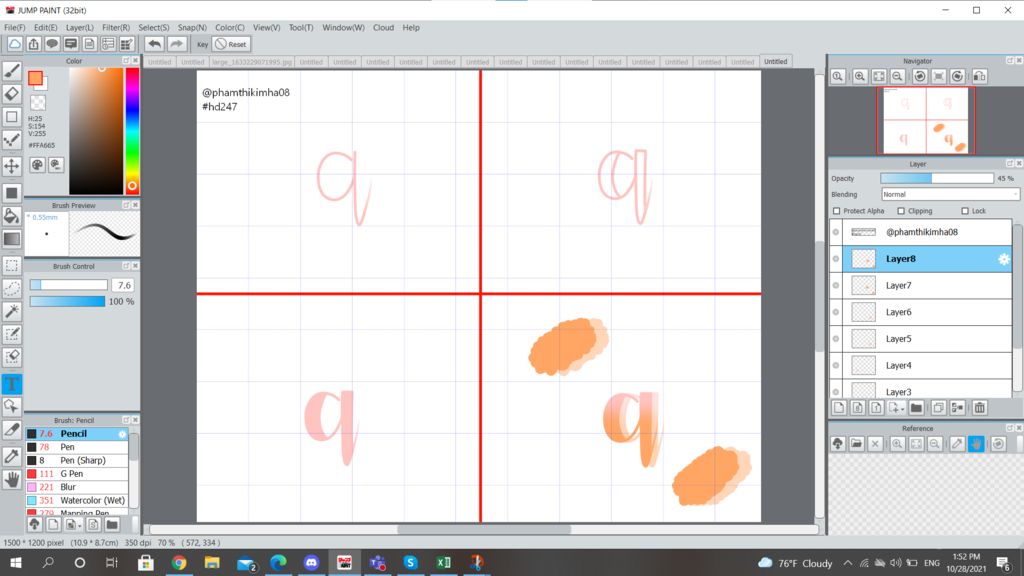Click the Key button in toolbar
Screen dimensions: 1024x576
click(x=202, y=44)
